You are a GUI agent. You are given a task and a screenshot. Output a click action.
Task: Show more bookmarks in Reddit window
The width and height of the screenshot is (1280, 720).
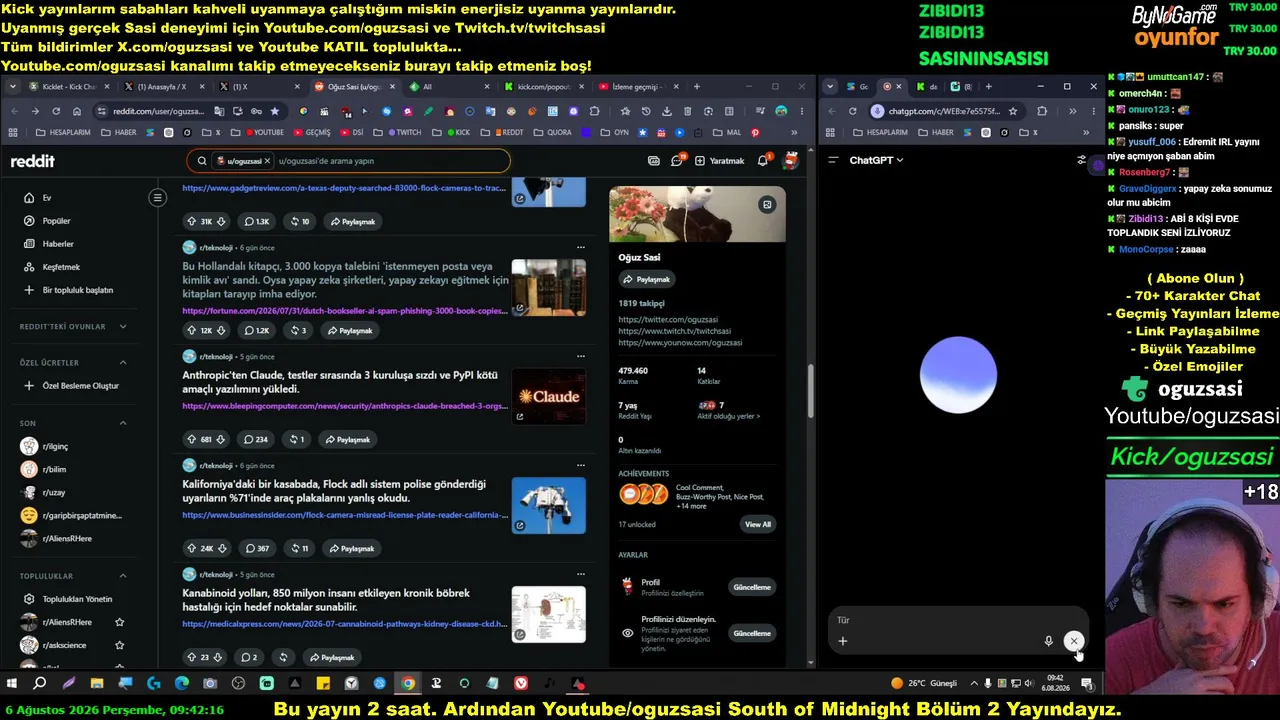(x=795, y=132)
